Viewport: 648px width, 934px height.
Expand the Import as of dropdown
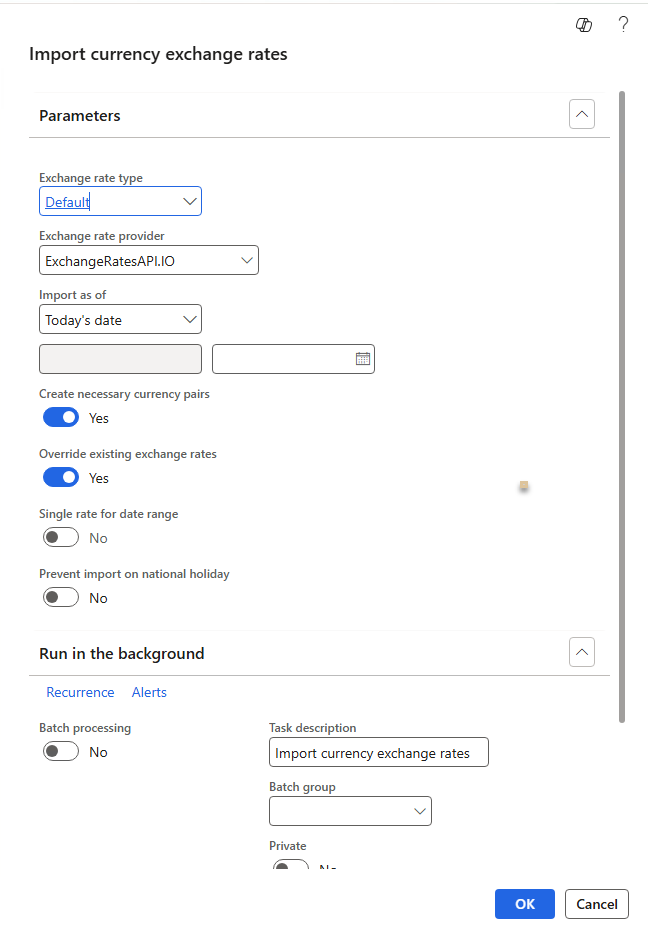pyautogui.click(x=190, y=320)
